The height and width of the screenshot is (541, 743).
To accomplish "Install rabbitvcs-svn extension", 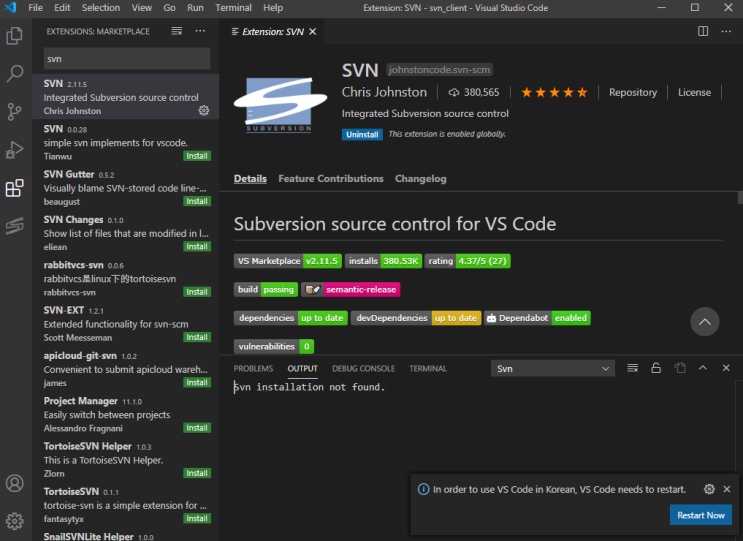I will (x=197, y=292).
